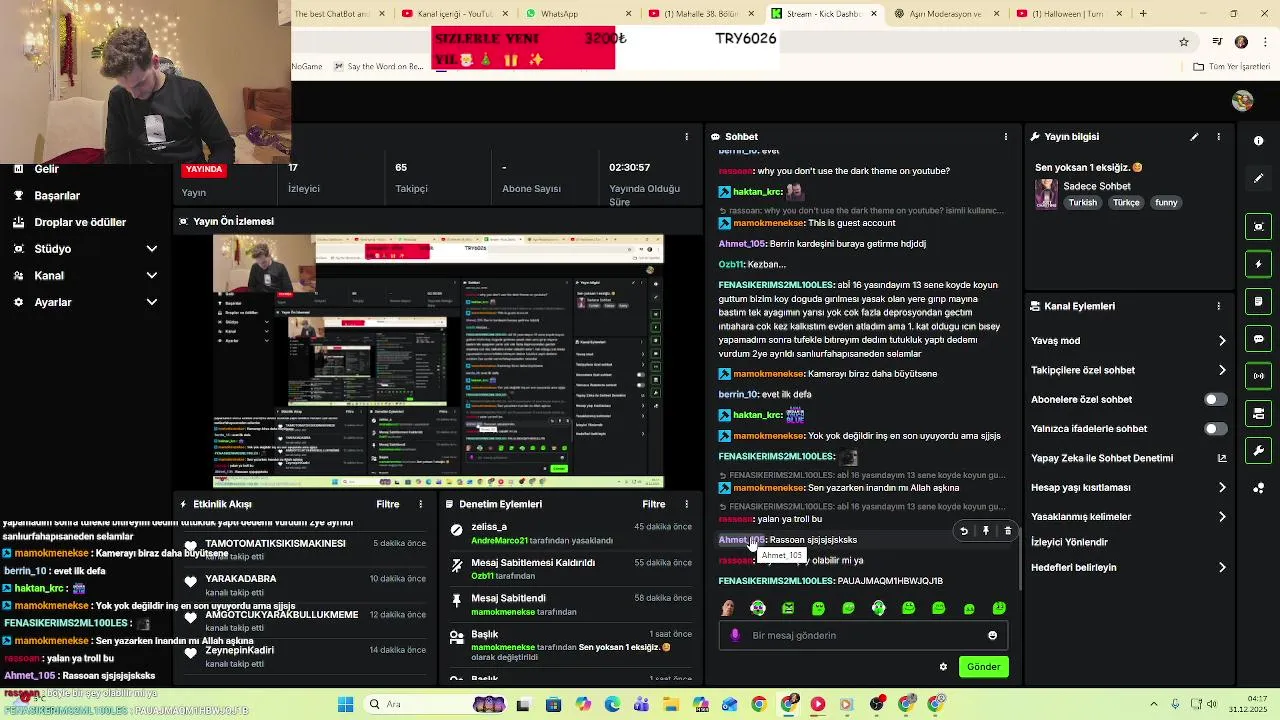Toggle the document panel icon in right sidebar
Screen dimensions: 1280x720
pos(1258,301)
